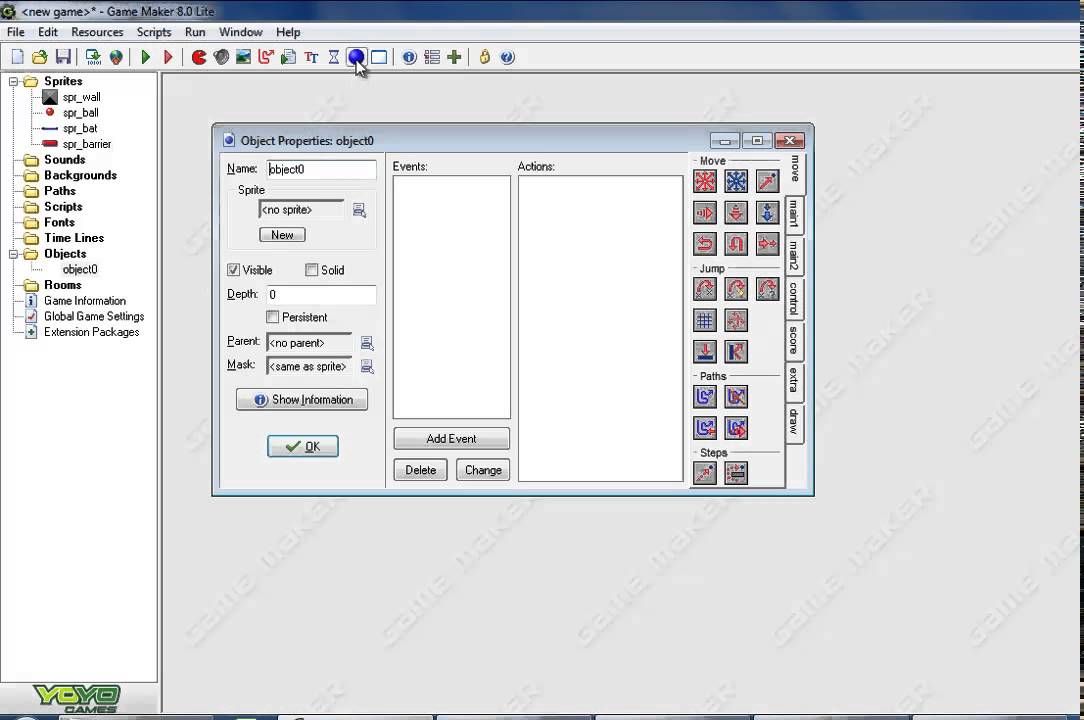This screenshot has width=1084, height=720.
Task: Select the Set Gravity action
Action: coord(767,212)
